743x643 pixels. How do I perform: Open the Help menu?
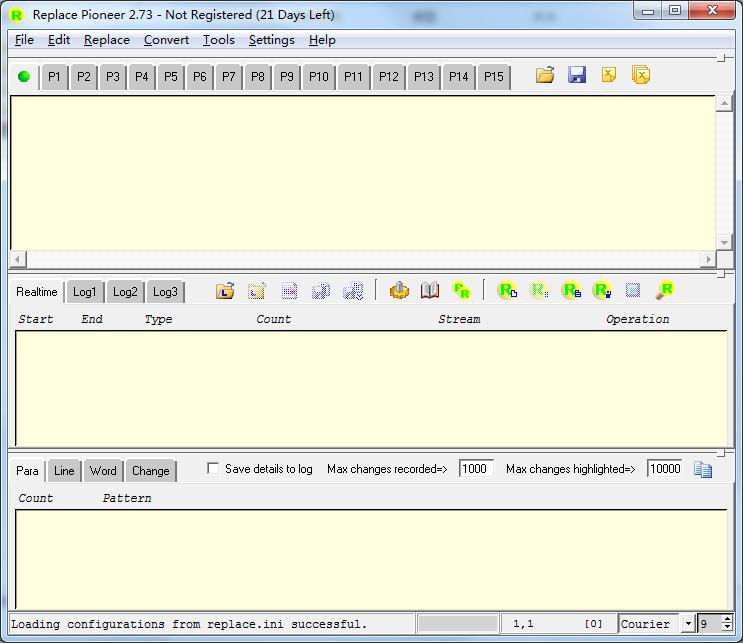tap(322, 40)
